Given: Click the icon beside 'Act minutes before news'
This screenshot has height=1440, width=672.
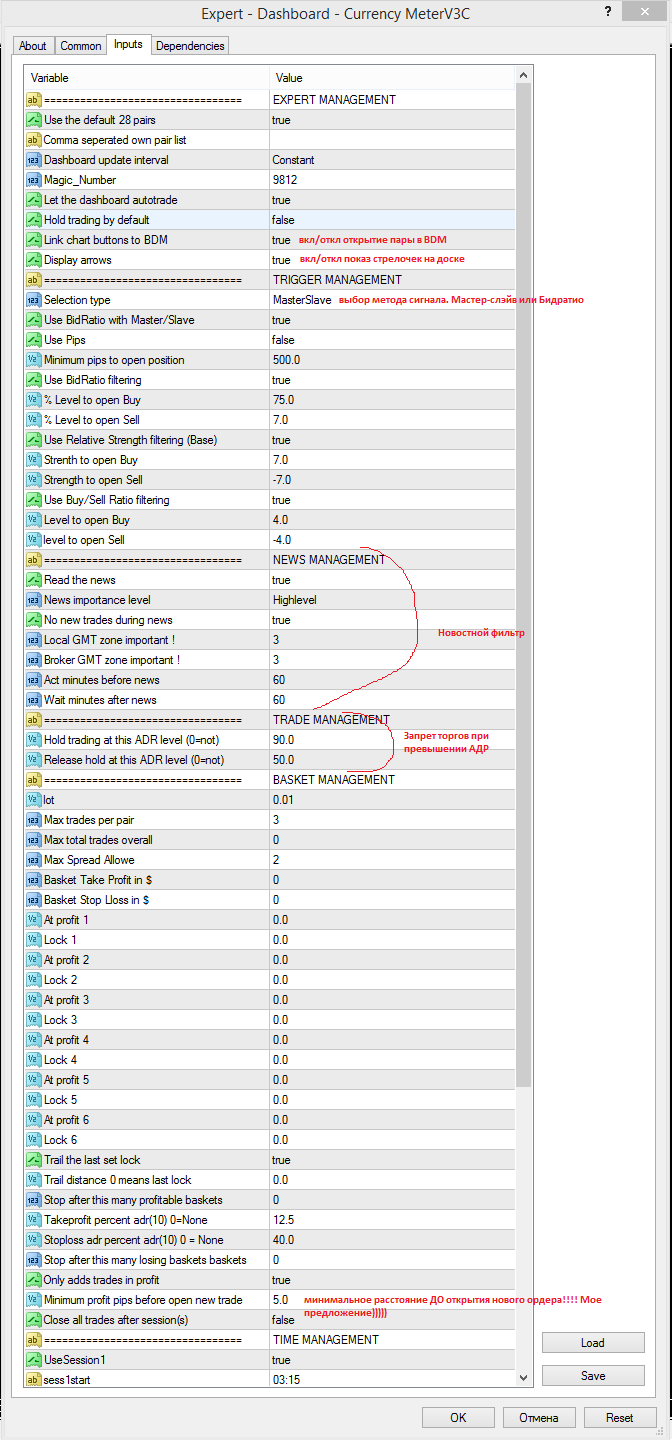Looking at the screenshot, I should coord(33,680).
